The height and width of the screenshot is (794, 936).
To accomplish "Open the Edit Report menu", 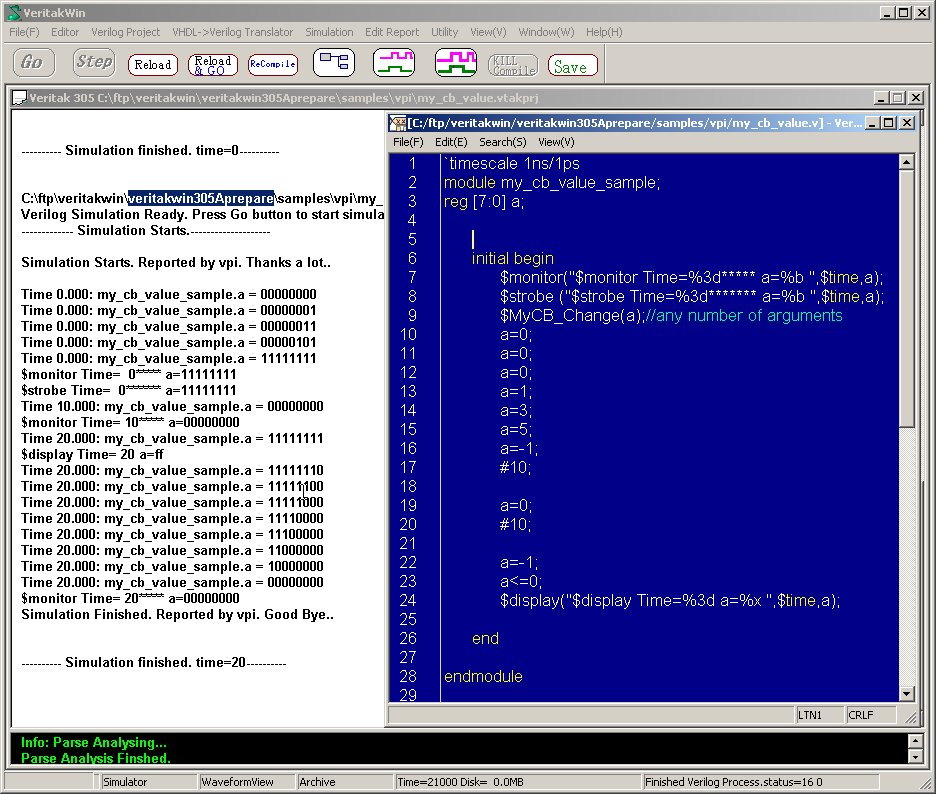I will point(392,32).
